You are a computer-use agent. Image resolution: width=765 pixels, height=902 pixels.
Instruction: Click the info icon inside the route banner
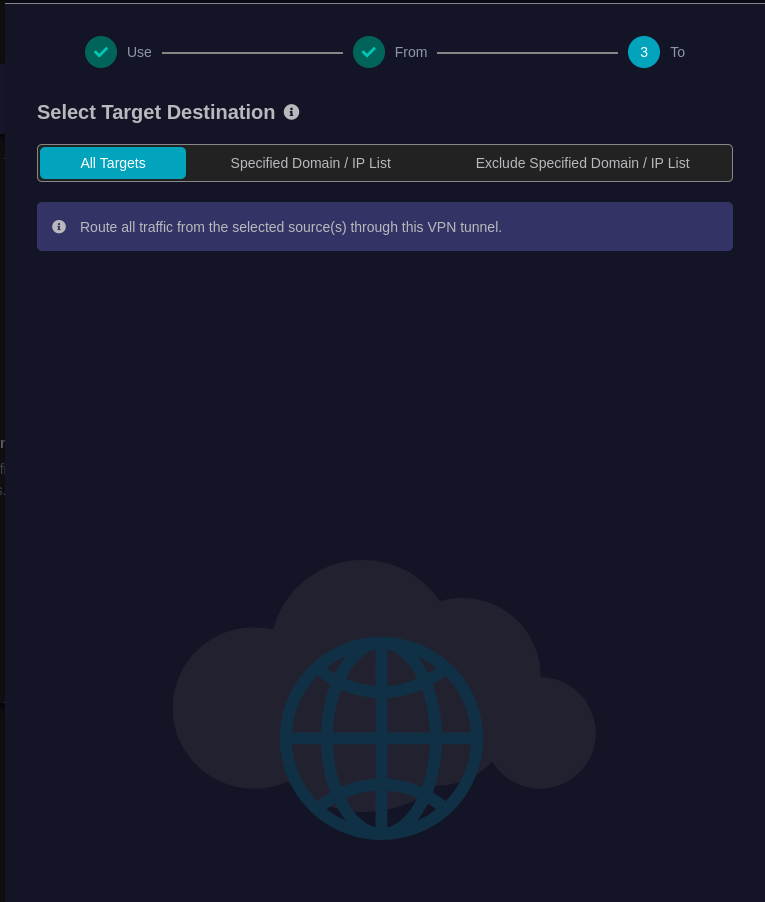pos(59,227)
